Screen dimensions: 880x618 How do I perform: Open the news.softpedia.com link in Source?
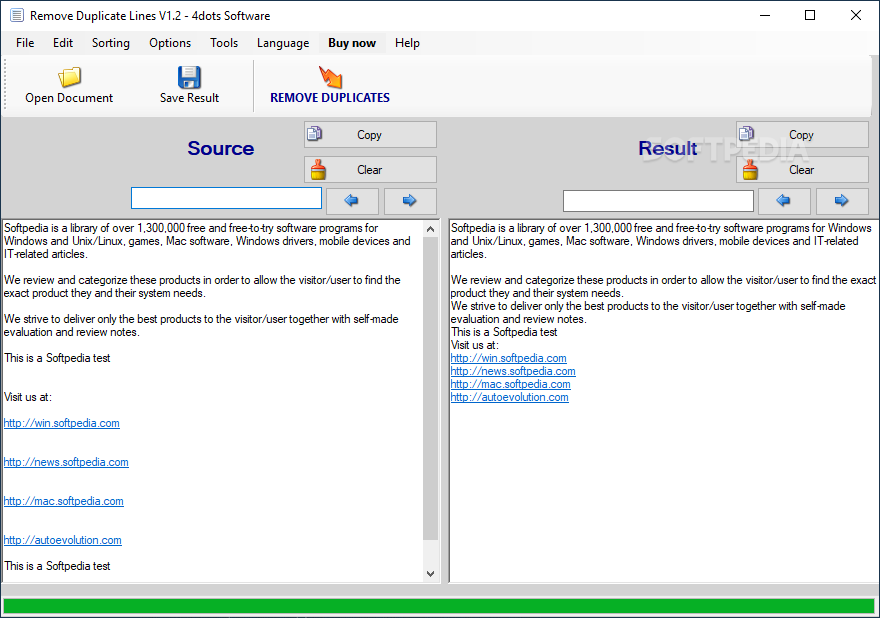(x=66, y=462)
